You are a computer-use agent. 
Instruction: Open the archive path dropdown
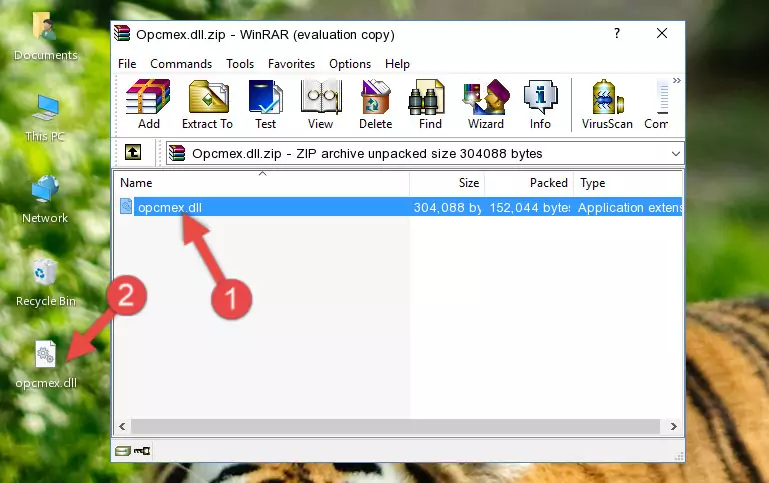675,153
